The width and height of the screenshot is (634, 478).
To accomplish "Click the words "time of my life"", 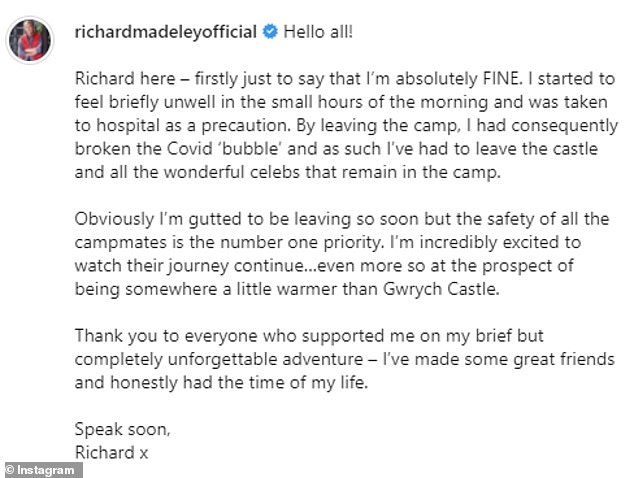I will (x=291, y=381).
